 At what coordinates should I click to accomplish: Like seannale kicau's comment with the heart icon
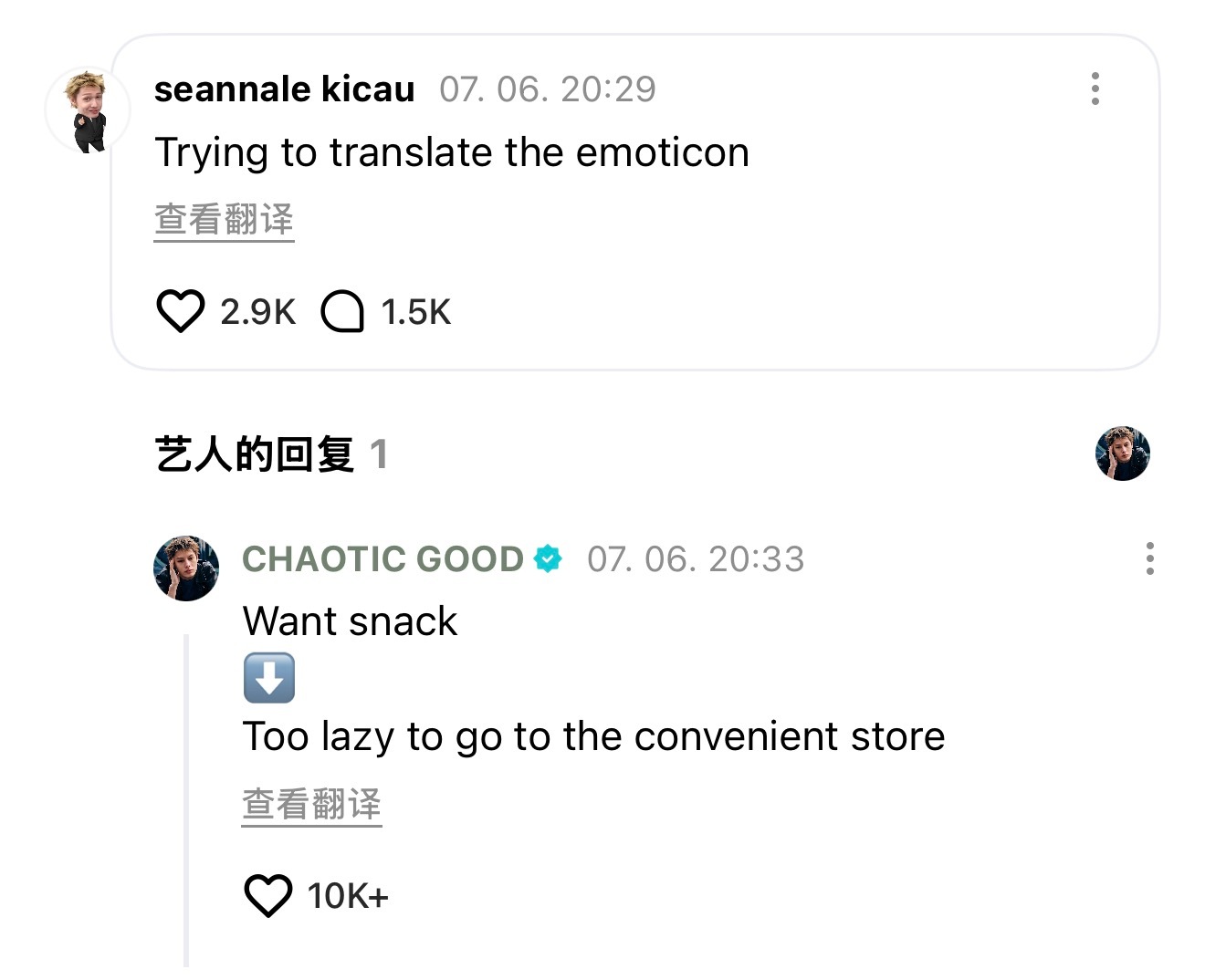(x=180, y=311)
